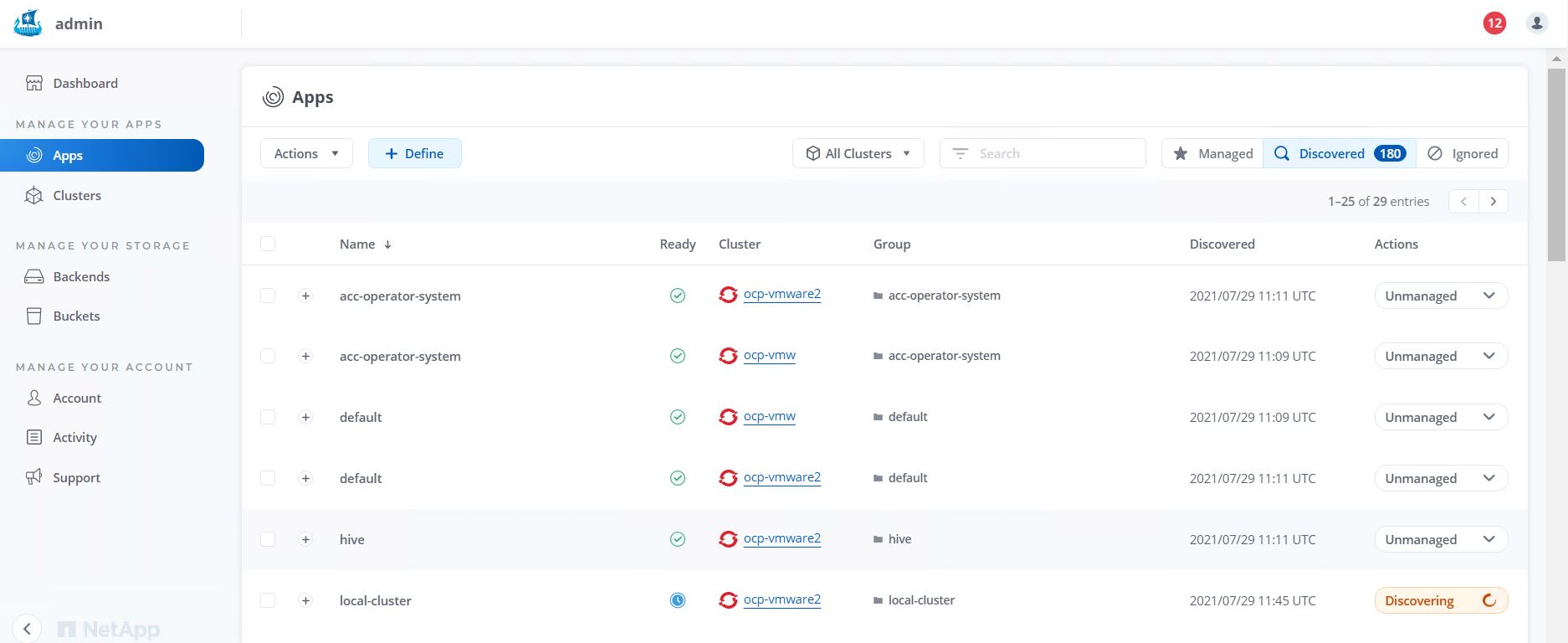Viewport: 1568px width, 643px height.
Task: Click the spinner icon in Discovering status
Action: pyautogui.click(x=1489, y=600)
